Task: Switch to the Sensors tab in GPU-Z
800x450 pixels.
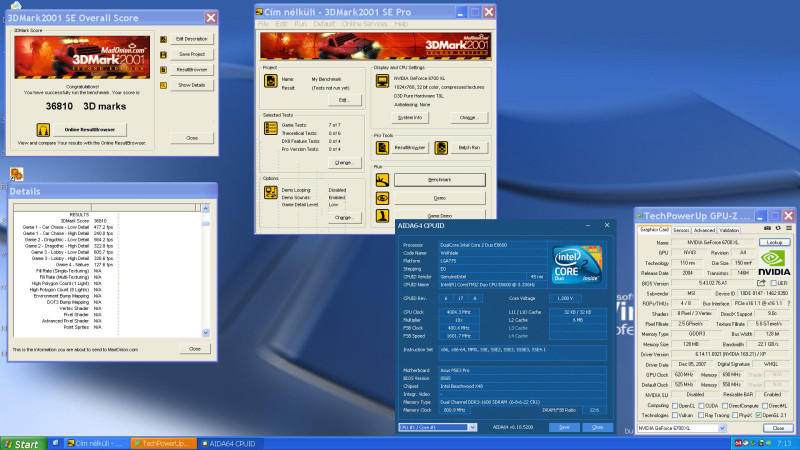Action: 681,230
